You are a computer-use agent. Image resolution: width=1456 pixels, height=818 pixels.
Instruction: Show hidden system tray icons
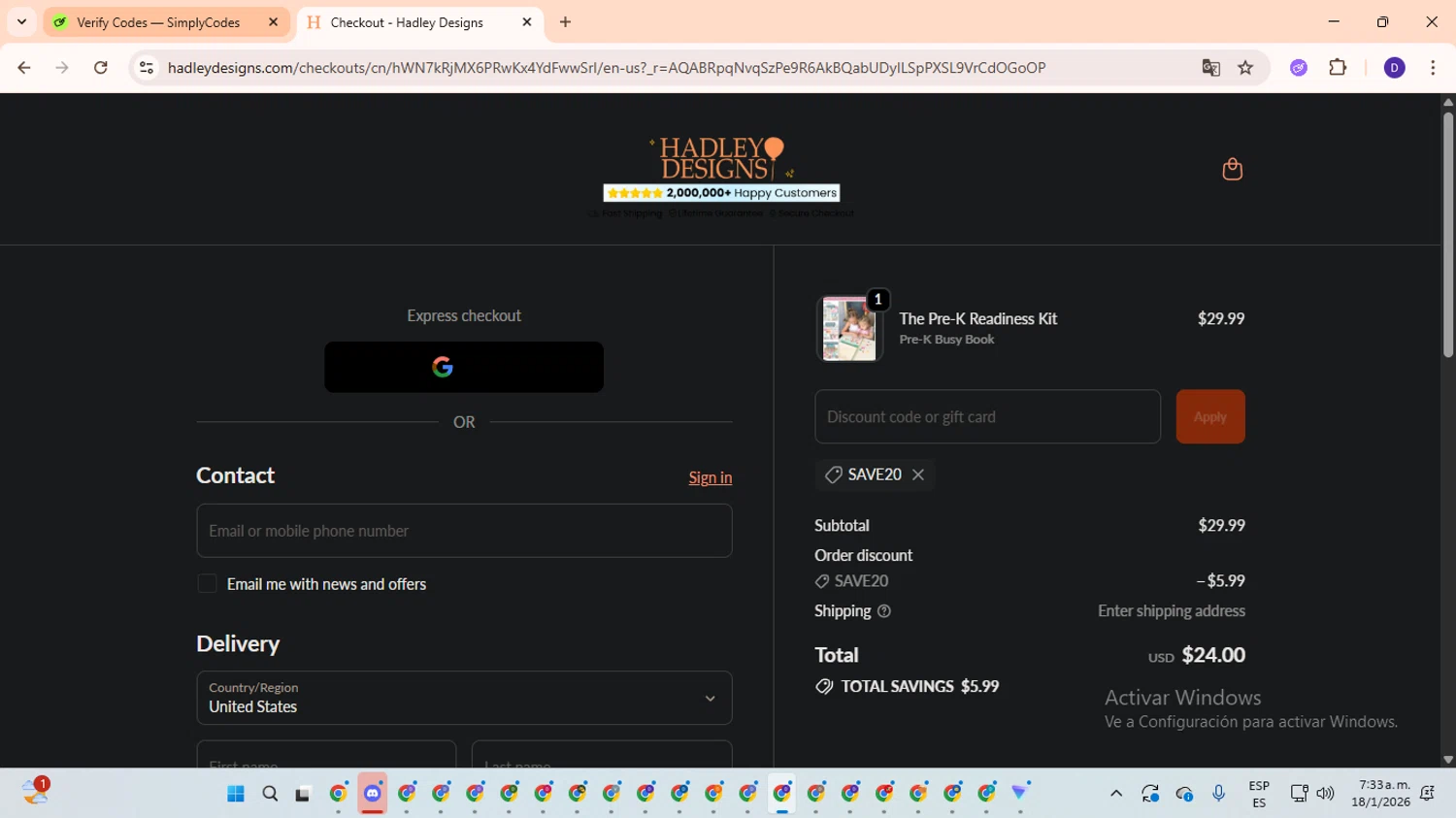[1116, 794]
